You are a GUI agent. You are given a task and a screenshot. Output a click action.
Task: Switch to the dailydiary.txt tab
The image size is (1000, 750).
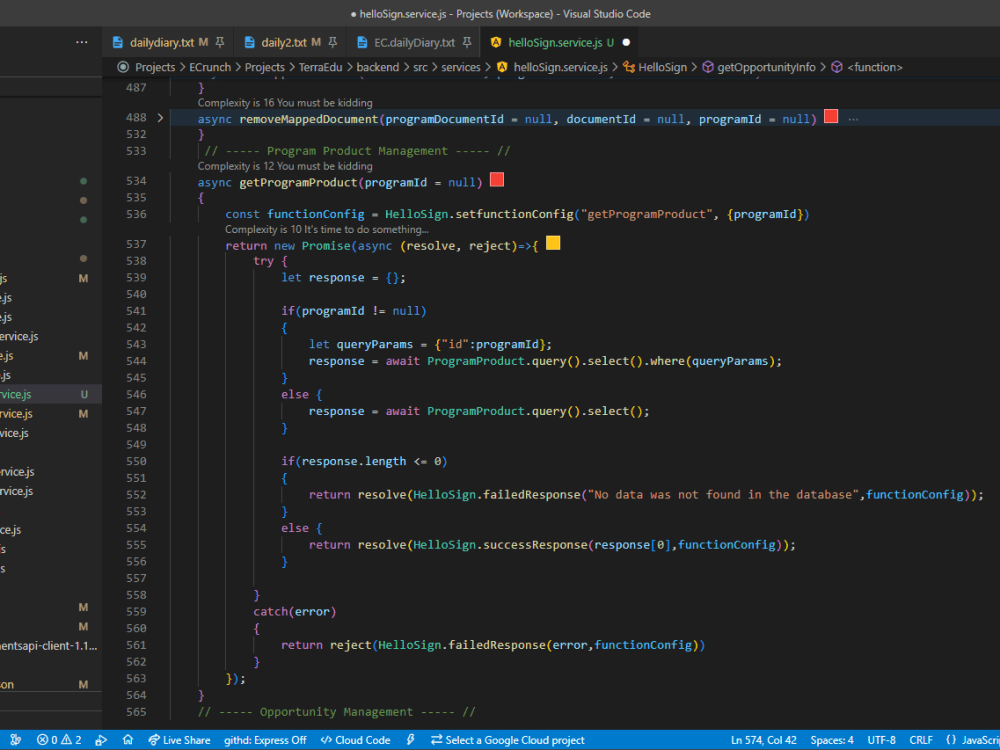click(160, 42)
